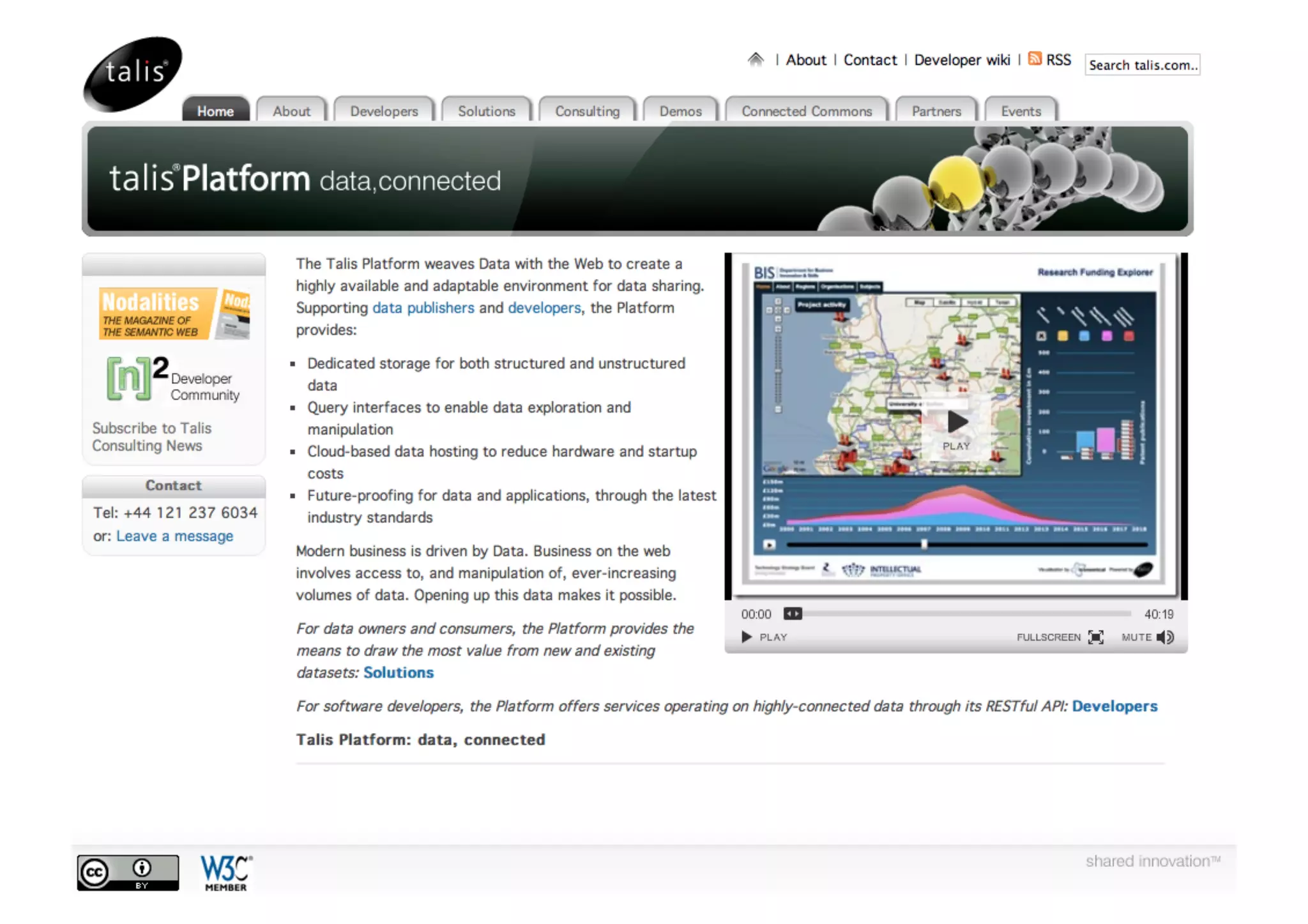Click the home icon in top navigation

[x=756, y=59]
